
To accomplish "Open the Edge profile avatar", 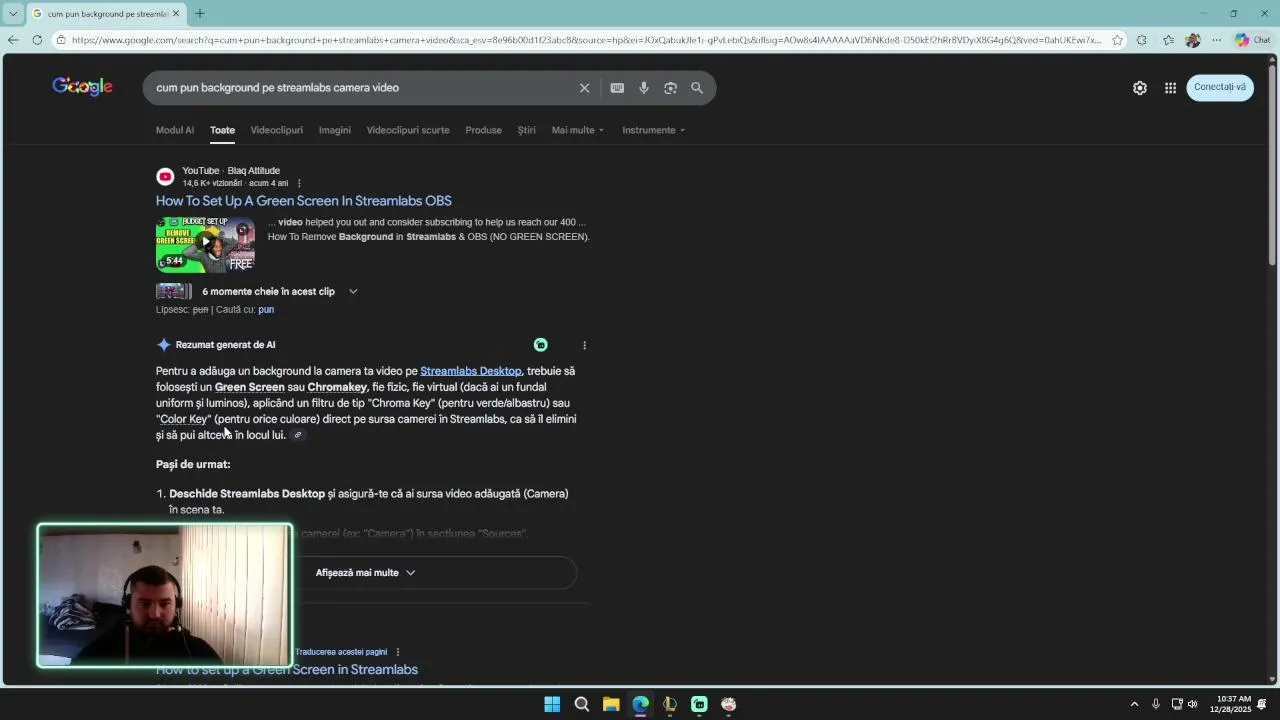I will click(x=1192, y=40).
